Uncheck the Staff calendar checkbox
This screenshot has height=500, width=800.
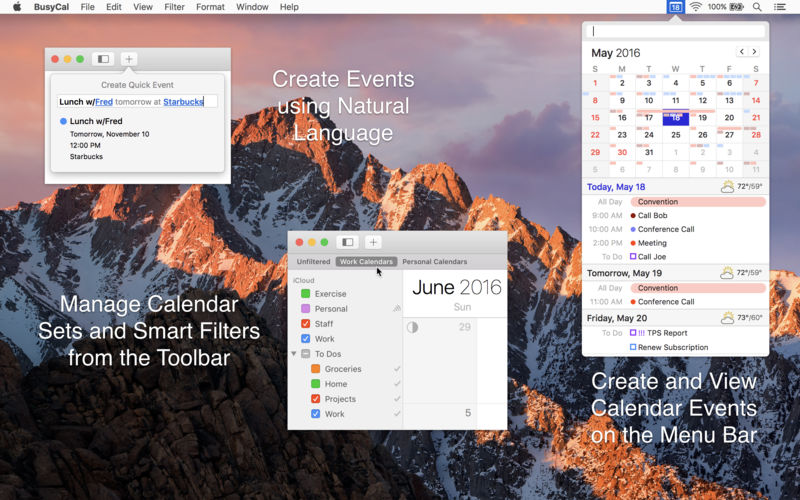(x=306, y=324)
